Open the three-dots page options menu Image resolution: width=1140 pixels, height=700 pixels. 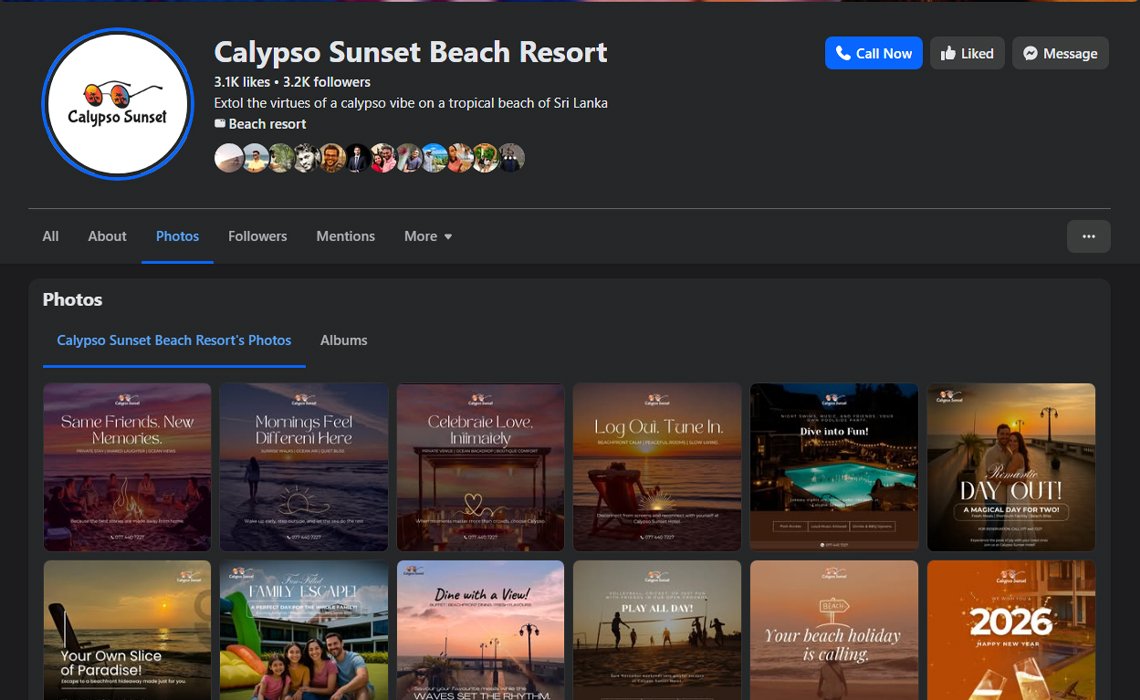click(x=1088, y=236)
